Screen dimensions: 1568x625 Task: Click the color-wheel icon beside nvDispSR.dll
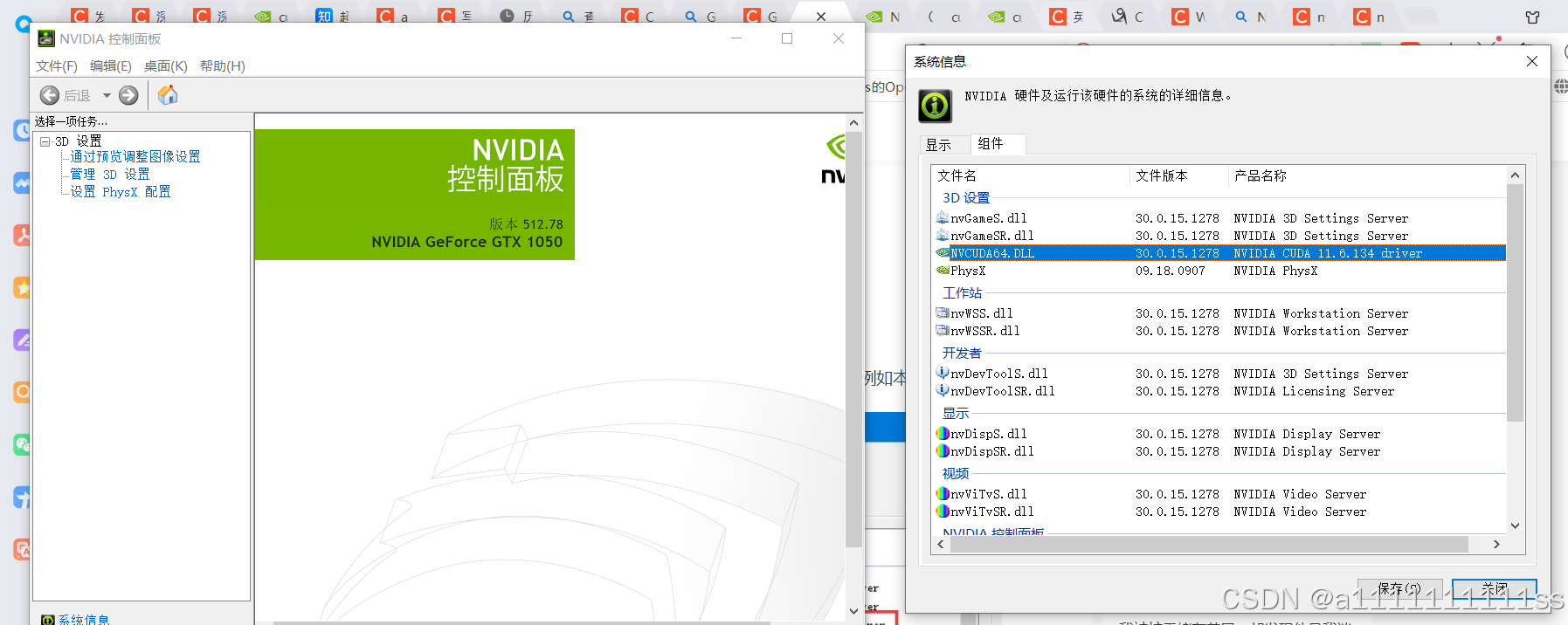click(x=943, y=450)
